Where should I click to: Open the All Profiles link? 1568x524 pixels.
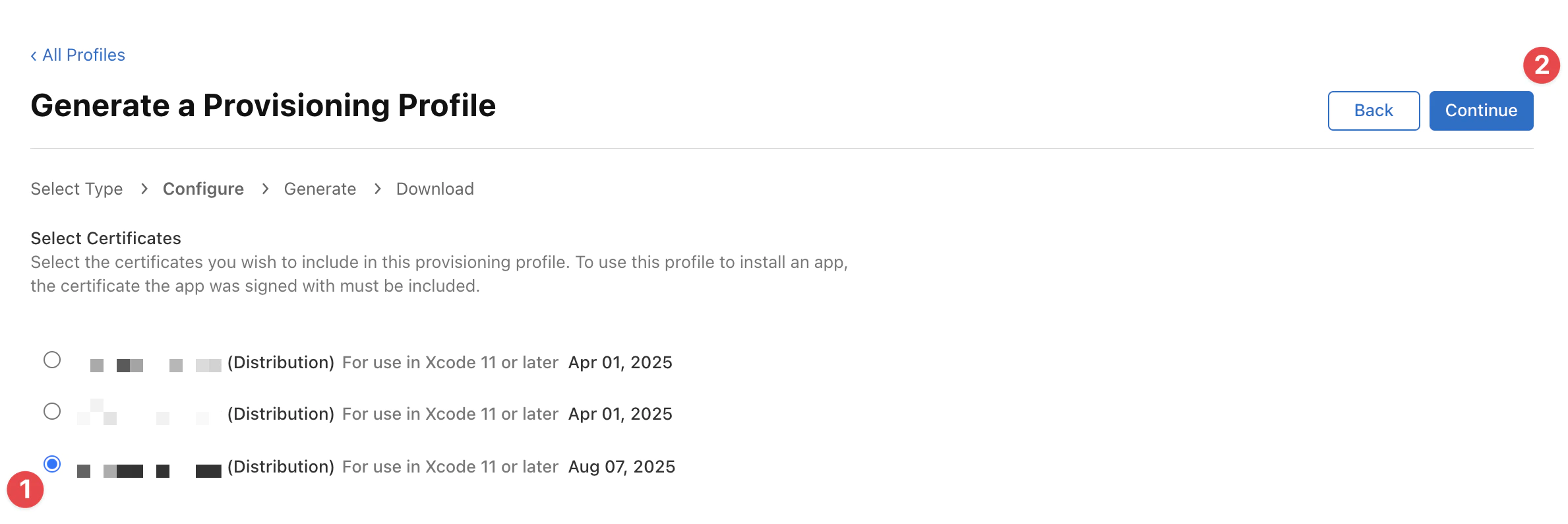84,55
